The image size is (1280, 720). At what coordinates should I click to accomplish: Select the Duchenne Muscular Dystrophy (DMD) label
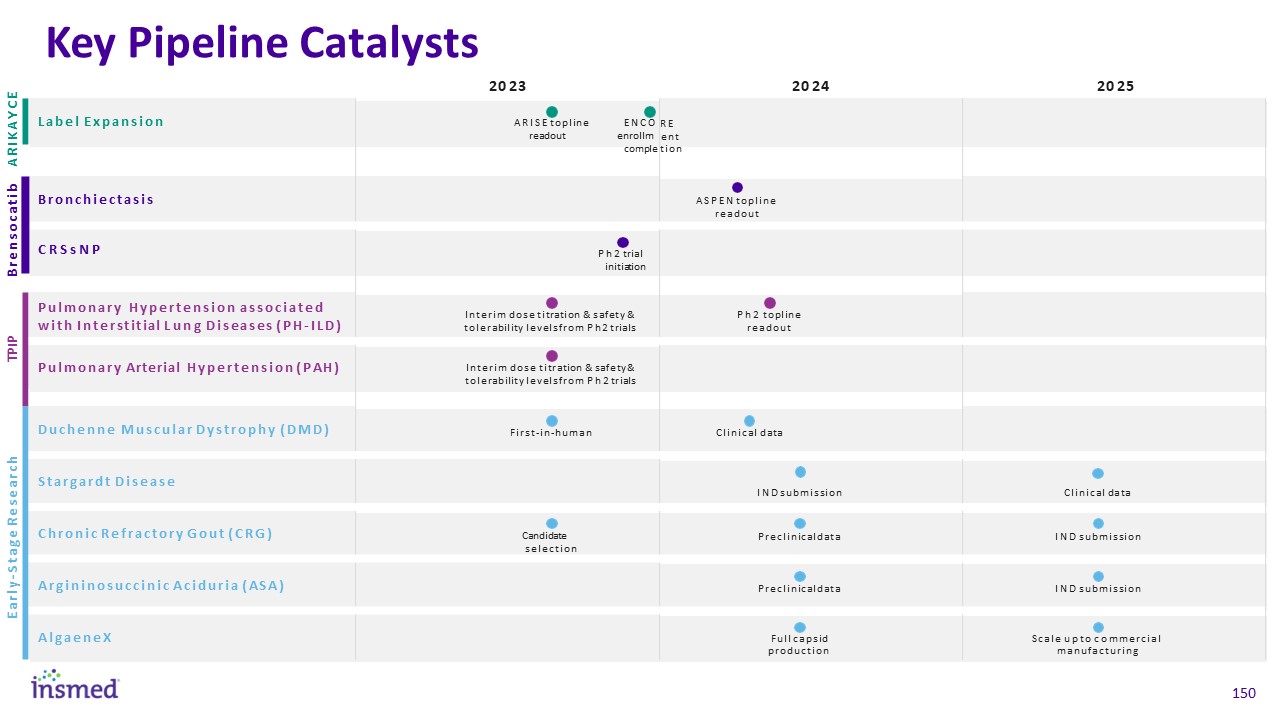184,430
